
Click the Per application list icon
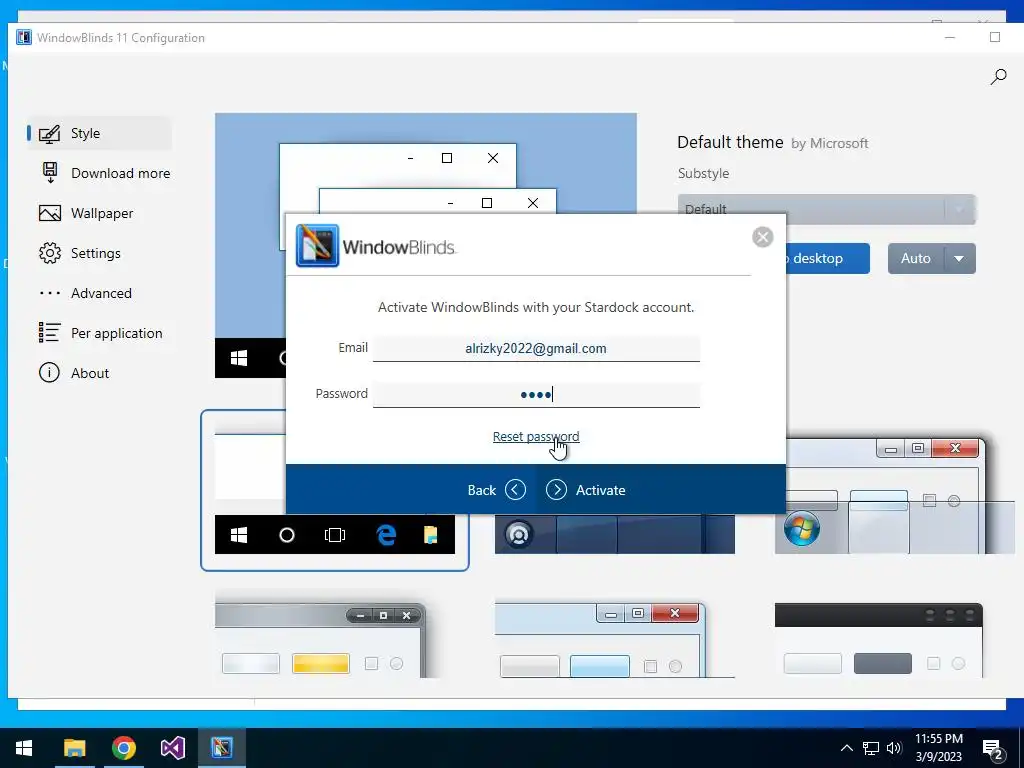50,332
